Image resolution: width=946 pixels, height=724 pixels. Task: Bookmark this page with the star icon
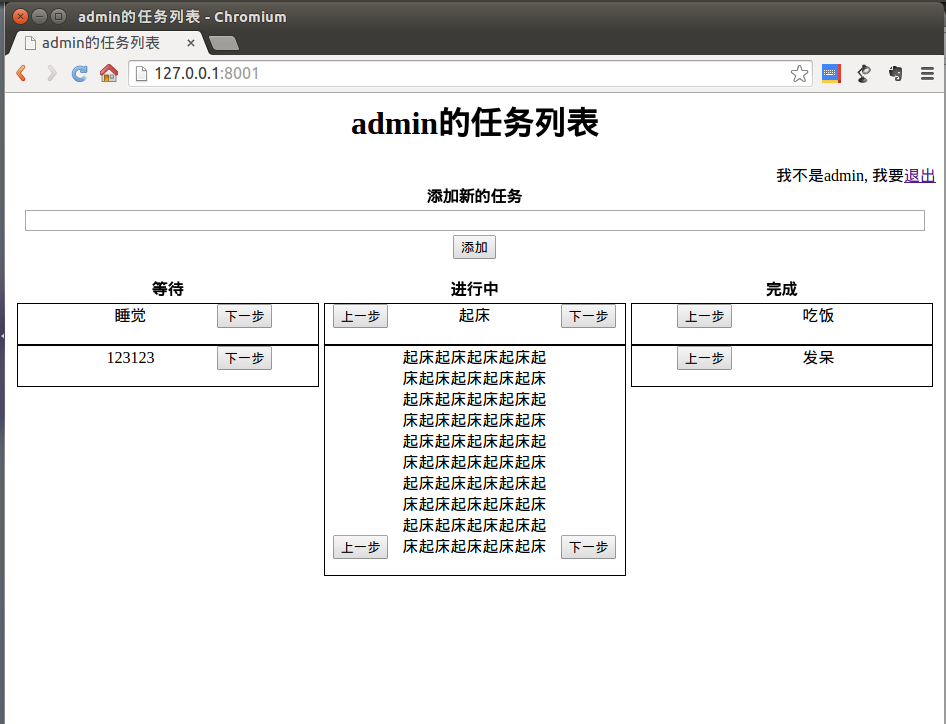[x=799, y=74]
